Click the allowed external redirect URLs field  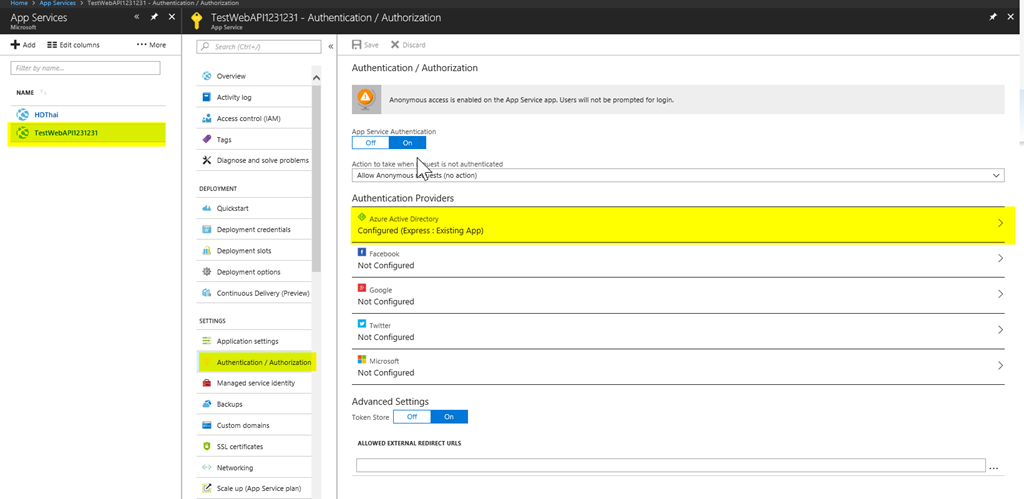(671, 465)
